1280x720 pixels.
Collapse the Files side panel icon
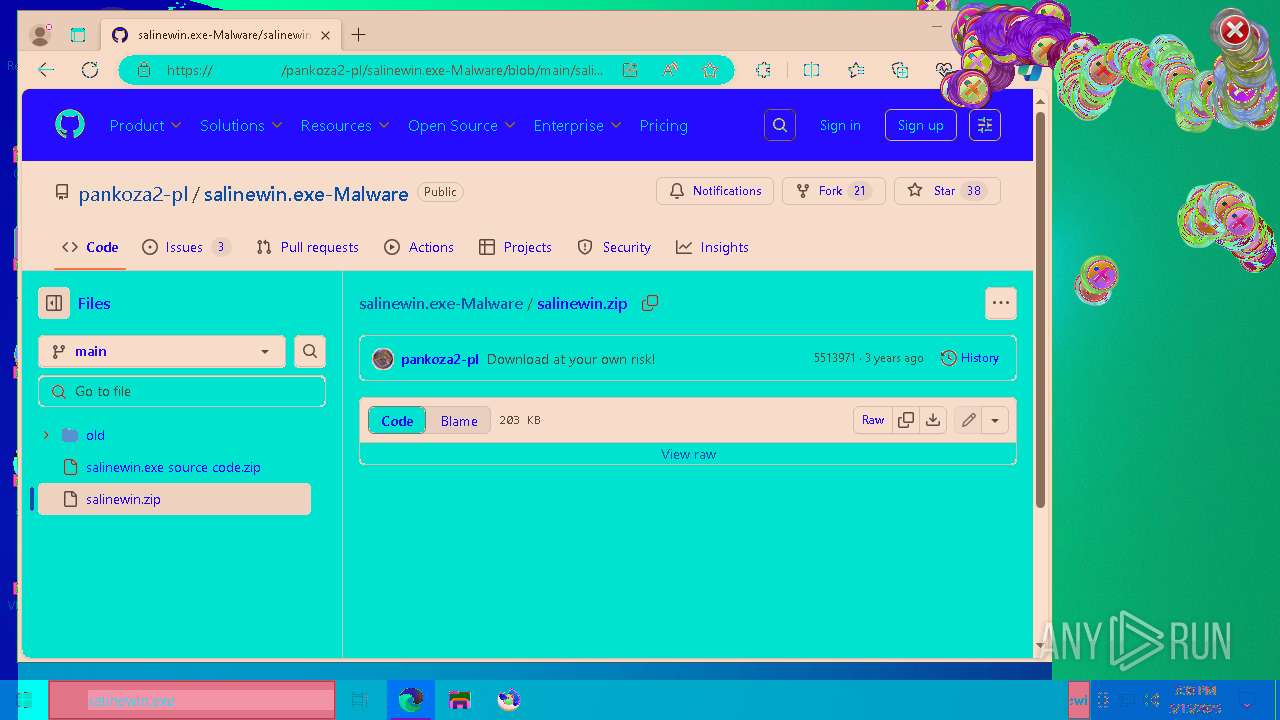click(54, 303)
